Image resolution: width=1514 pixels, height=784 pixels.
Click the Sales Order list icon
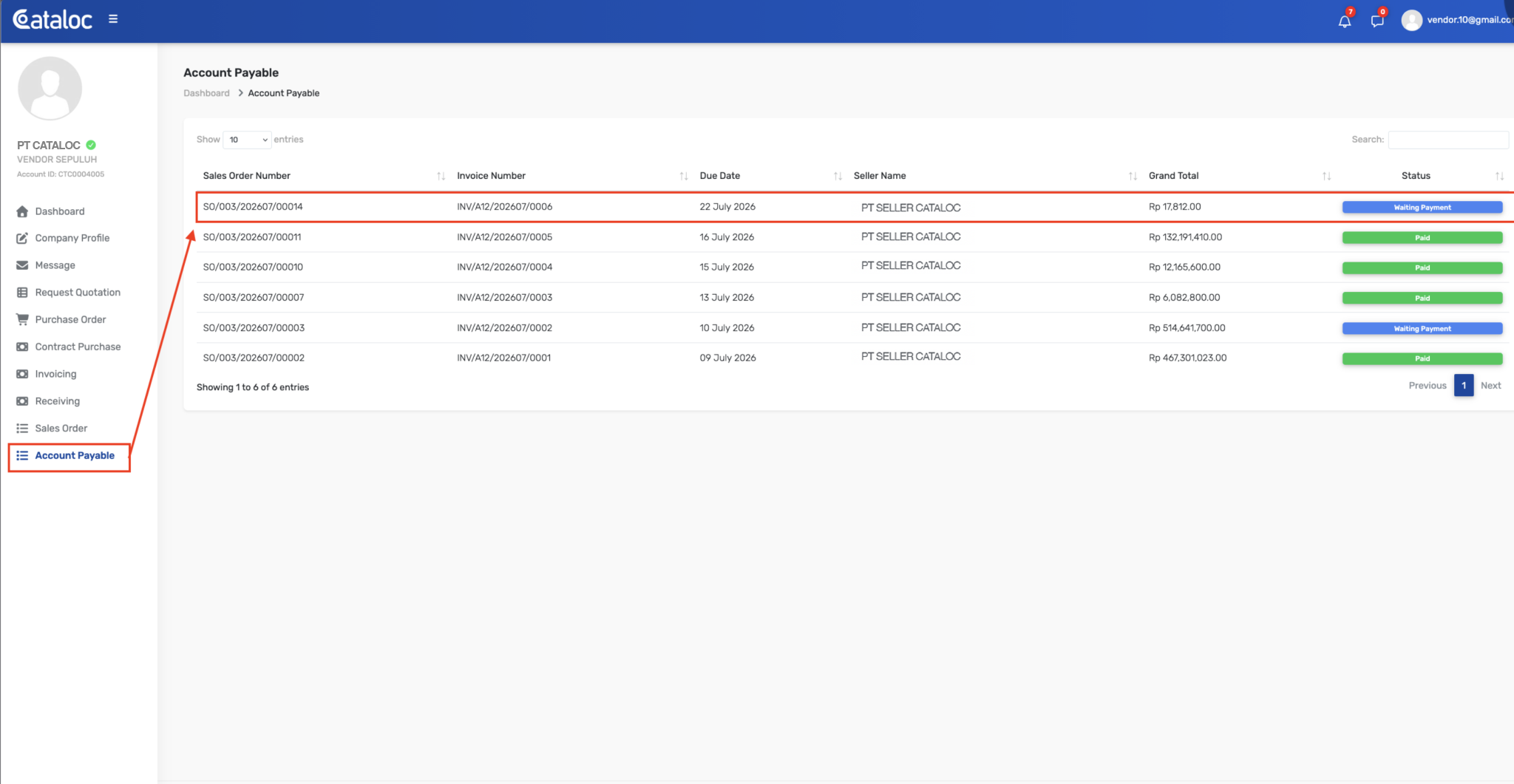coord(22,429)
